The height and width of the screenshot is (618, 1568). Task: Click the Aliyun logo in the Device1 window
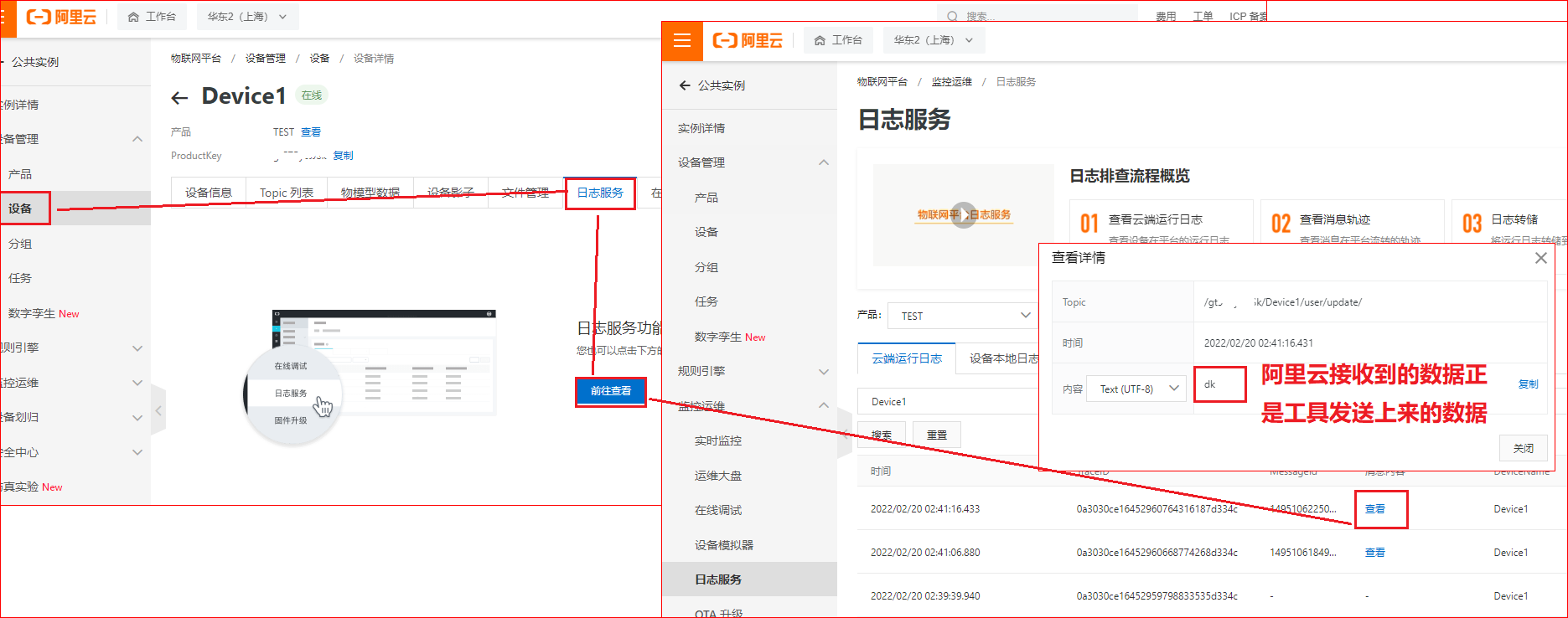pos(61,17)
